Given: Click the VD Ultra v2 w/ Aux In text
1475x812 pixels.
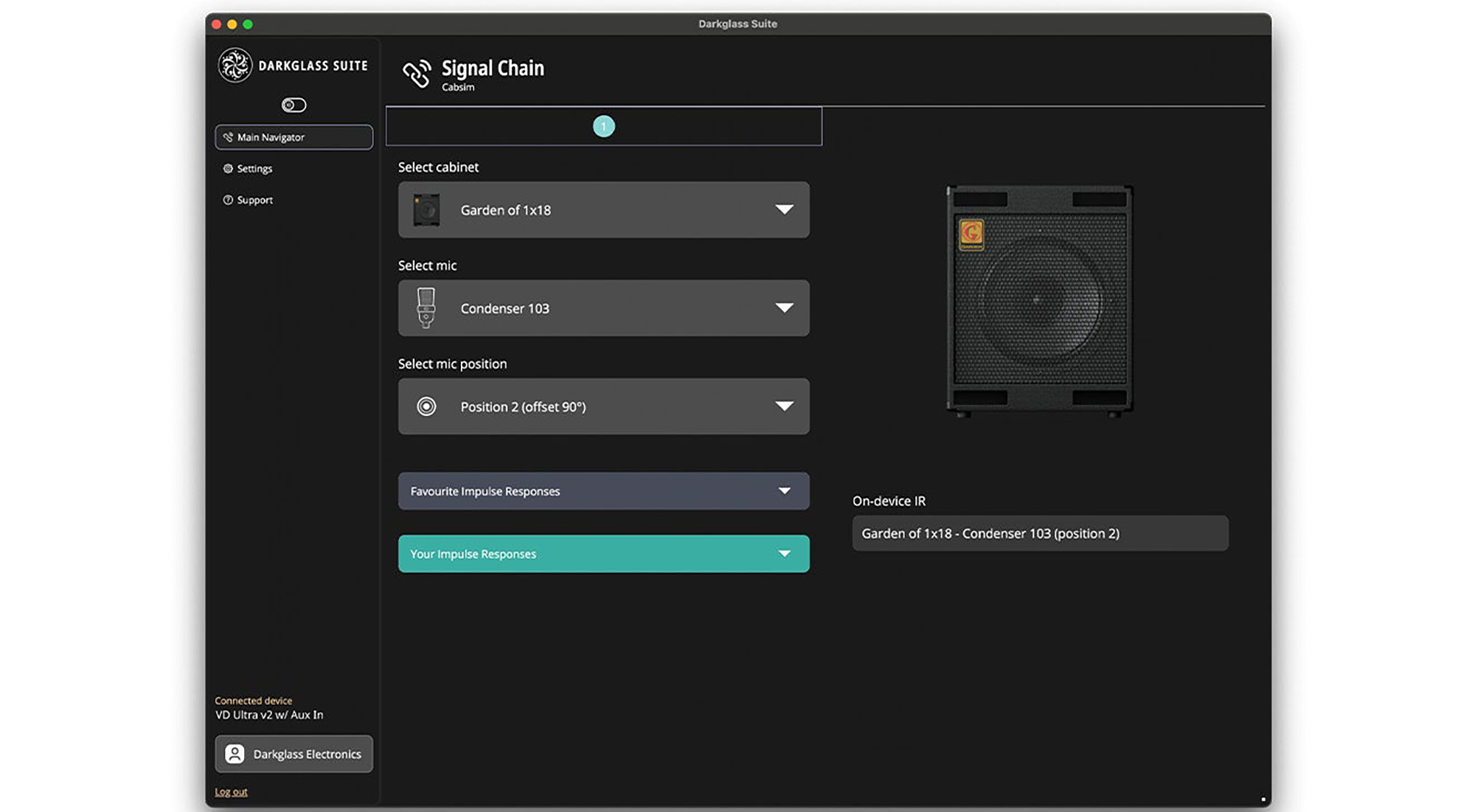Looking at the screenshot, I should click(x=269, y=715).
